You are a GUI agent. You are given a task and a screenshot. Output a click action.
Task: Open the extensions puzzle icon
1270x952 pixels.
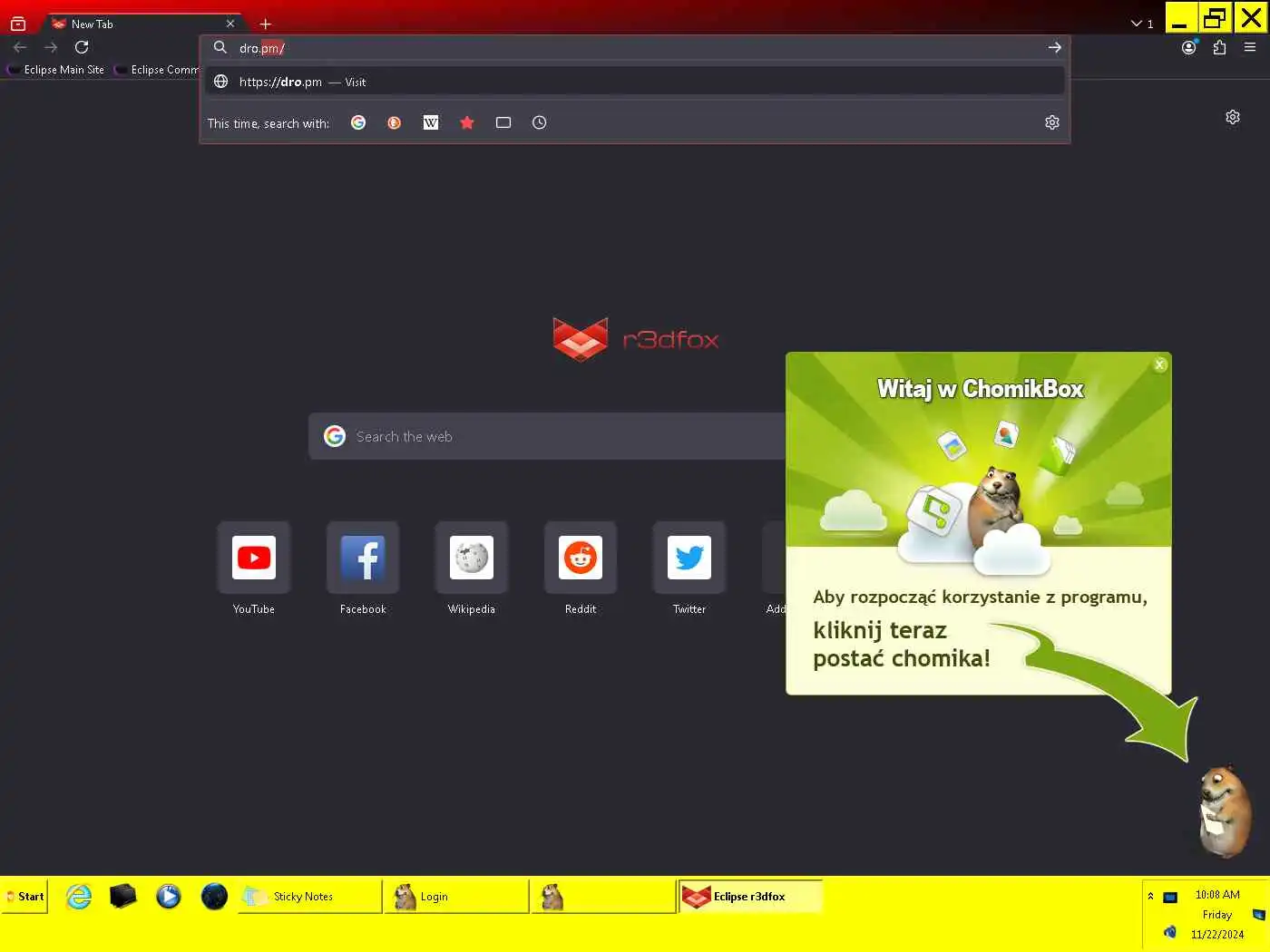(1219, 47)
